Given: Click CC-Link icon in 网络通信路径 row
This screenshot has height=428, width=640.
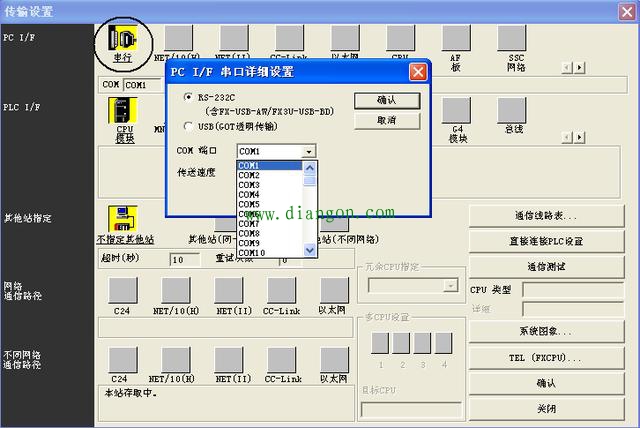Looking at the screenshot, I should [282, 291].
